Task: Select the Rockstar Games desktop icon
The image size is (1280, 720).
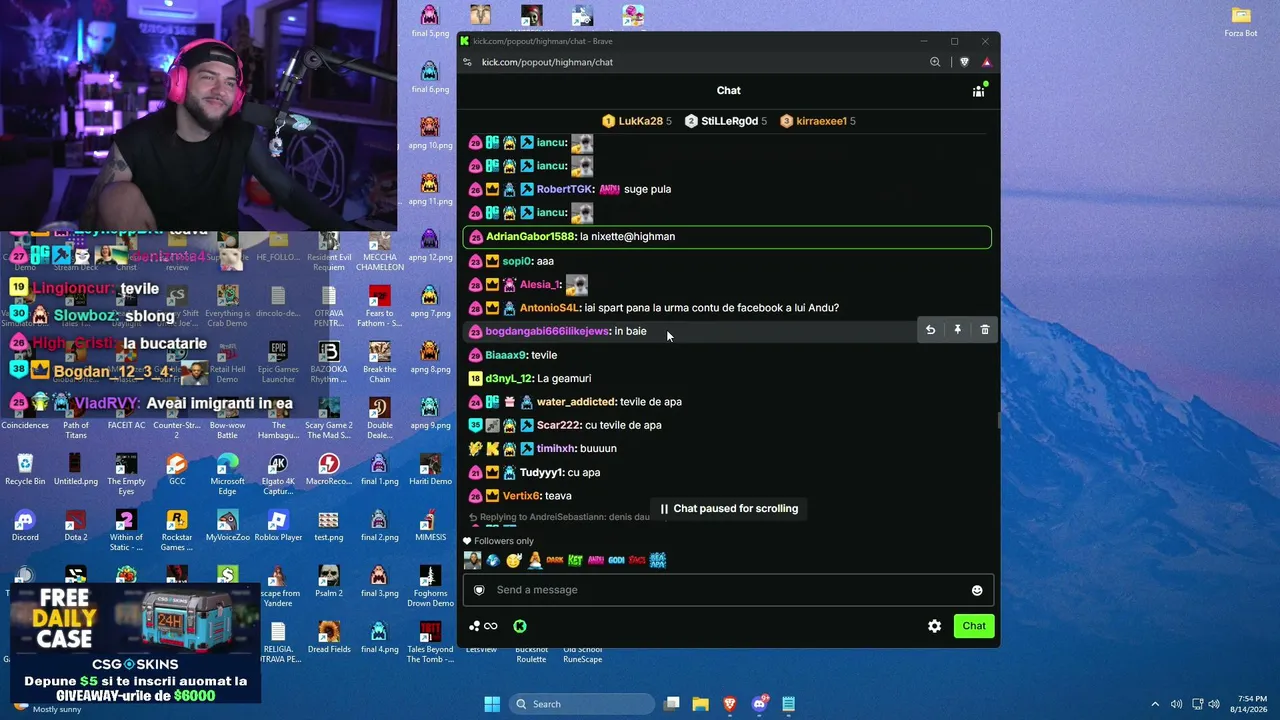Action: coord(177,530)
